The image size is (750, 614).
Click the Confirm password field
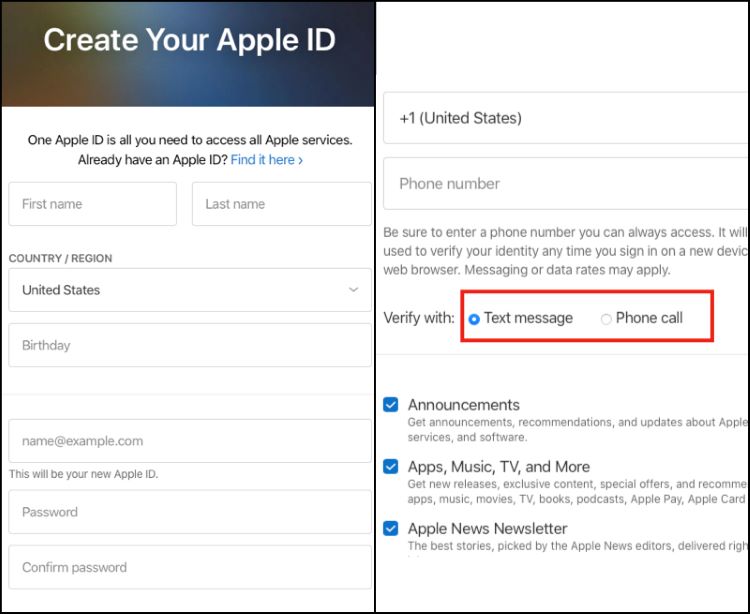pos(189,567)
